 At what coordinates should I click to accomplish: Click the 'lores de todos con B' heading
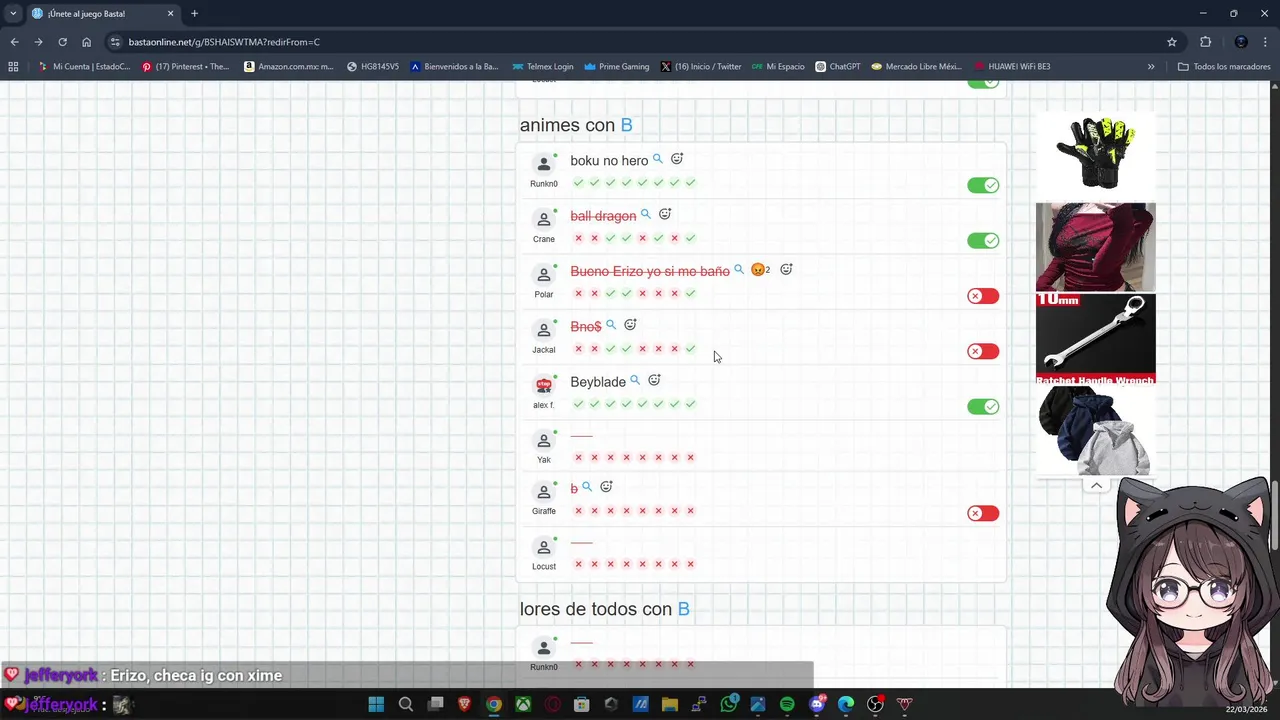click(x=604, y=609)
